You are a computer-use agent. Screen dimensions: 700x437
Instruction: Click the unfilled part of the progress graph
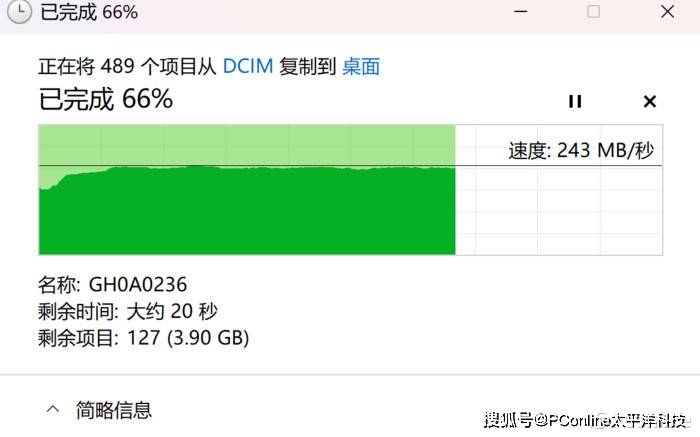click(559, 210)
